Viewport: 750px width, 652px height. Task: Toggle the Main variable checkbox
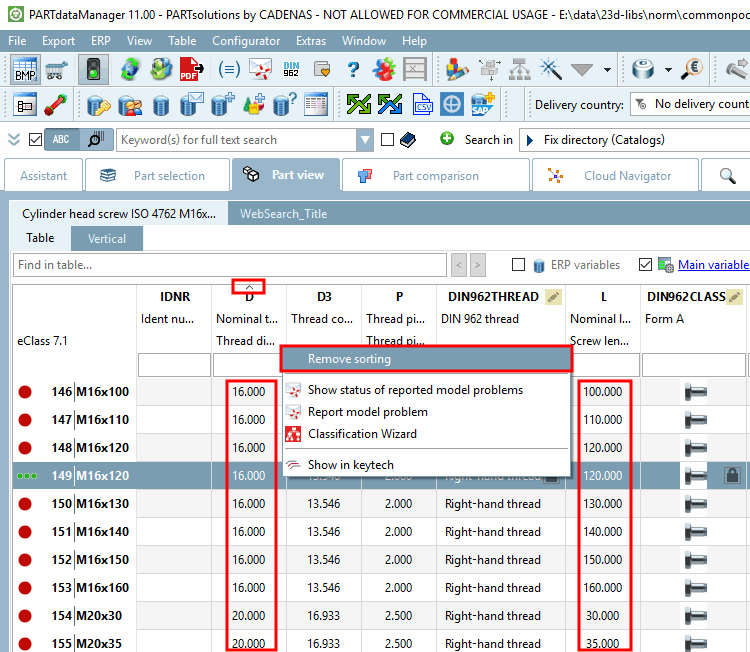(x=645, y=265)
